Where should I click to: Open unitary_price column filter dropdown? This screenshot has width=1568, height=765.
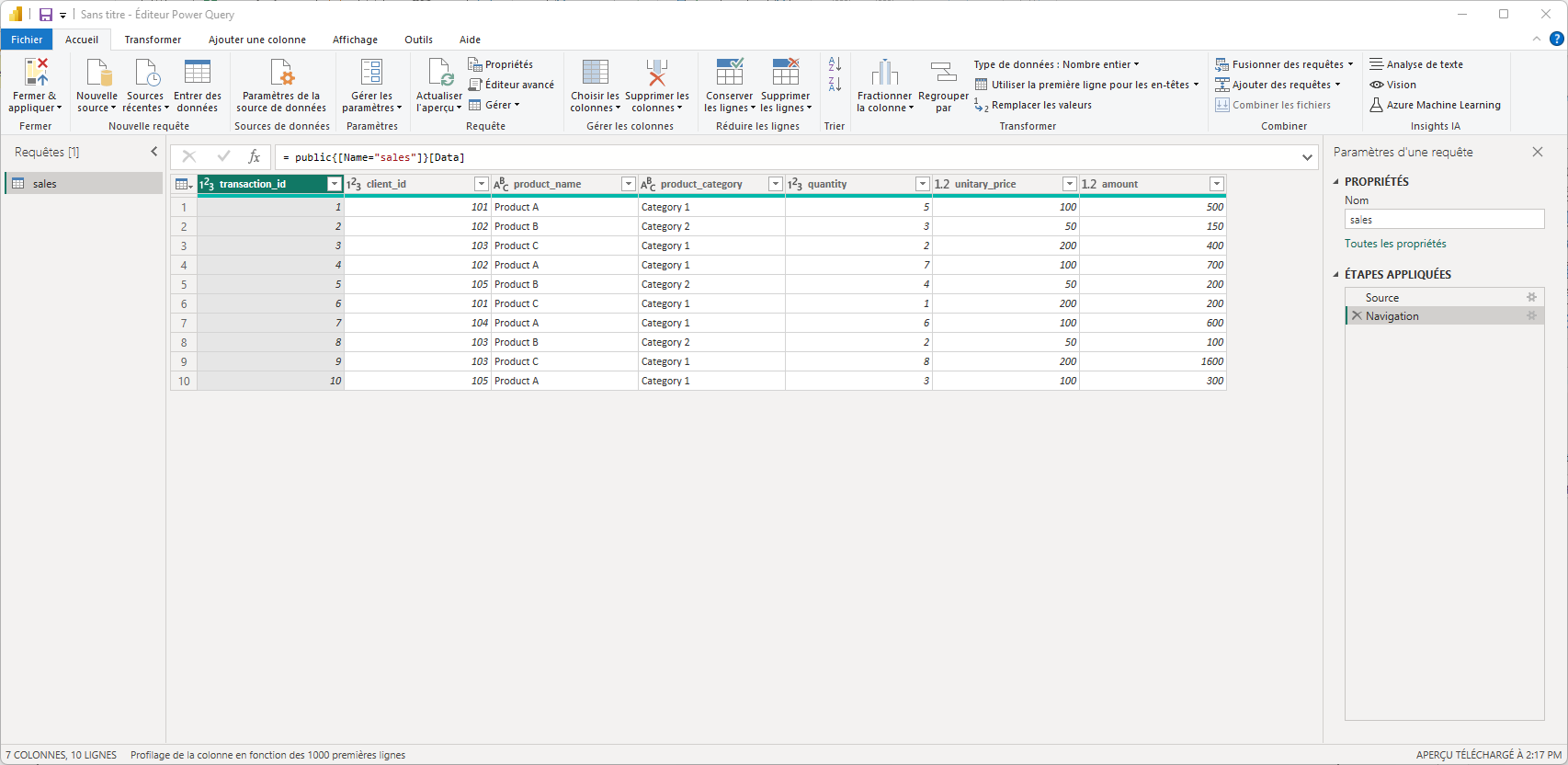(x=1070, y=184)
